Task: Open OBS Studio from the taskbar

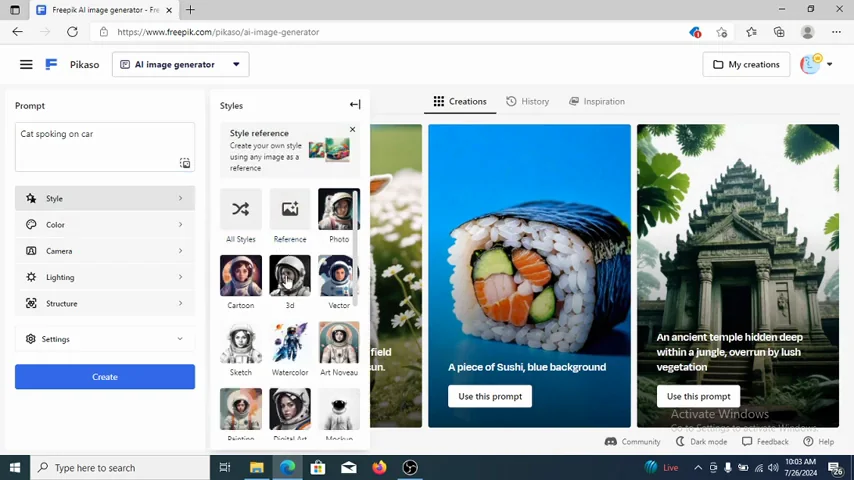Action: click(x=410, y=467)
